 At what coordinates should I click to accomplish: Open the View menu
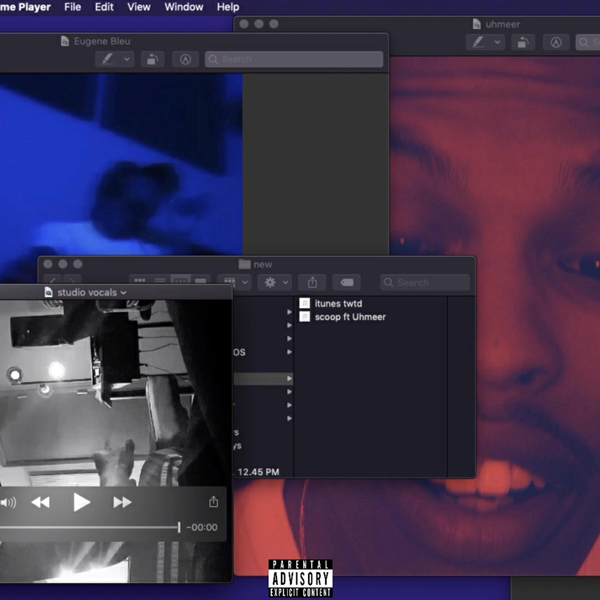click(x=139, y=7)
